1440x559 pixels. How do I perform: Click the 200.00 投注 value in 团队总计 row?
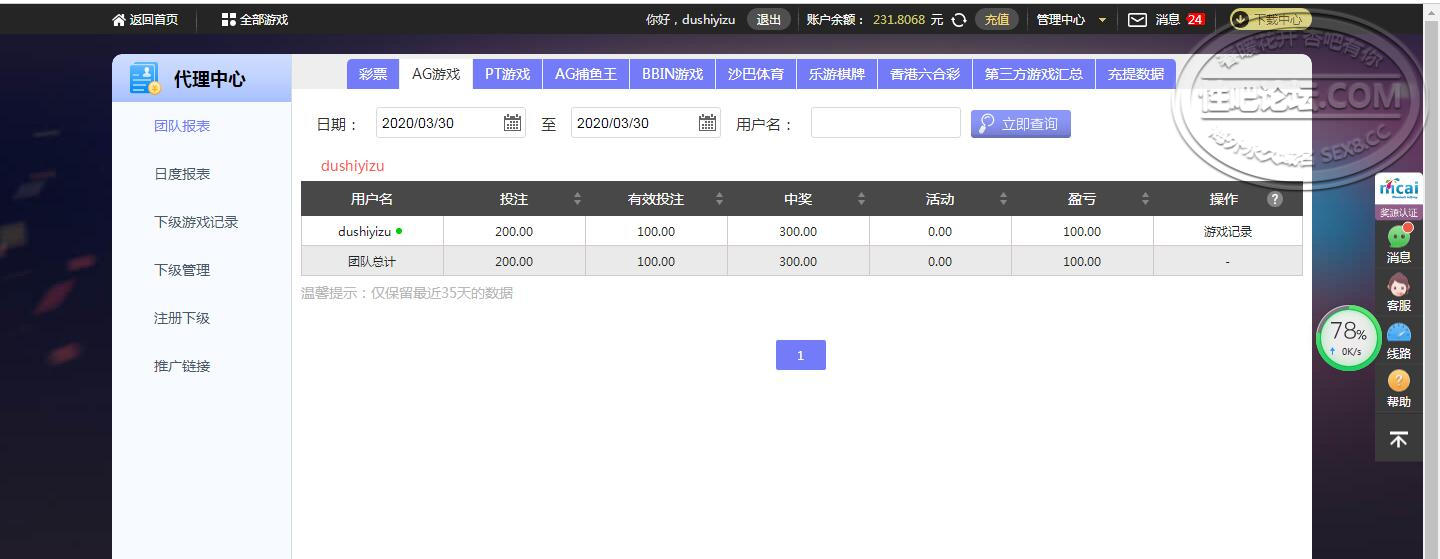tap(514, 261)
